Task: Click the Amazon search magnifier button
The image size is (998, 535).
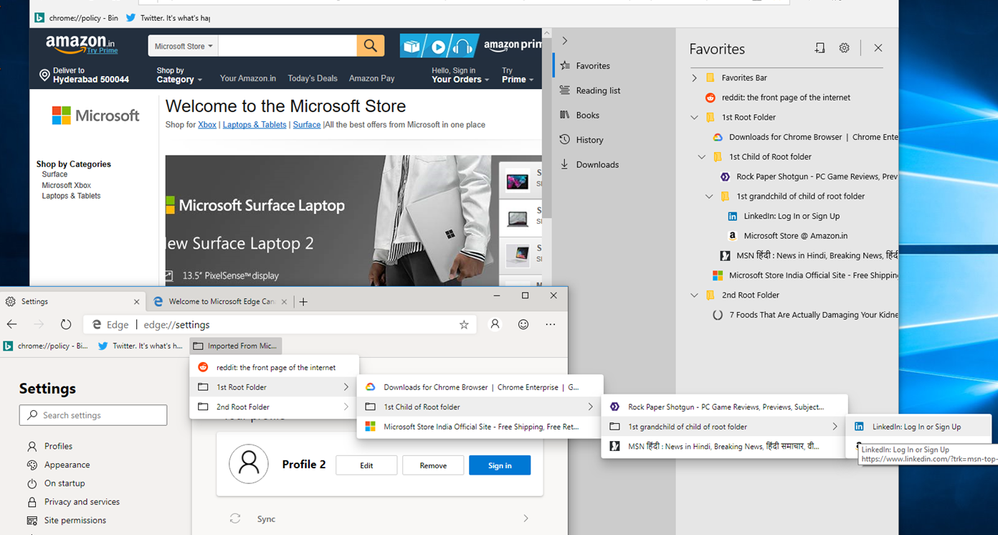Action: [370, 46]
